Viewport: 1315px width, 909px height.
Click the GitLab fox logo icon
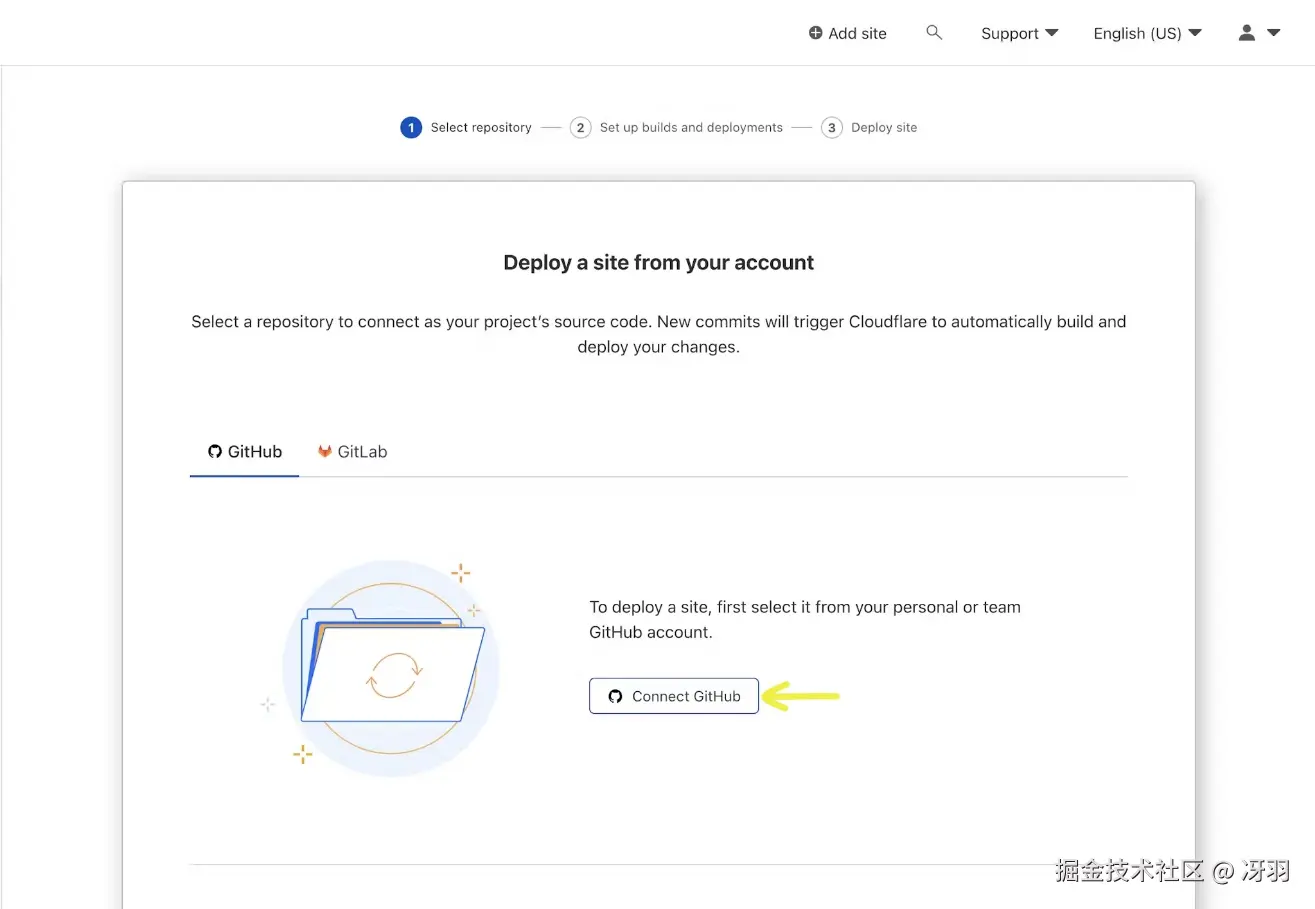coord(325,452)
